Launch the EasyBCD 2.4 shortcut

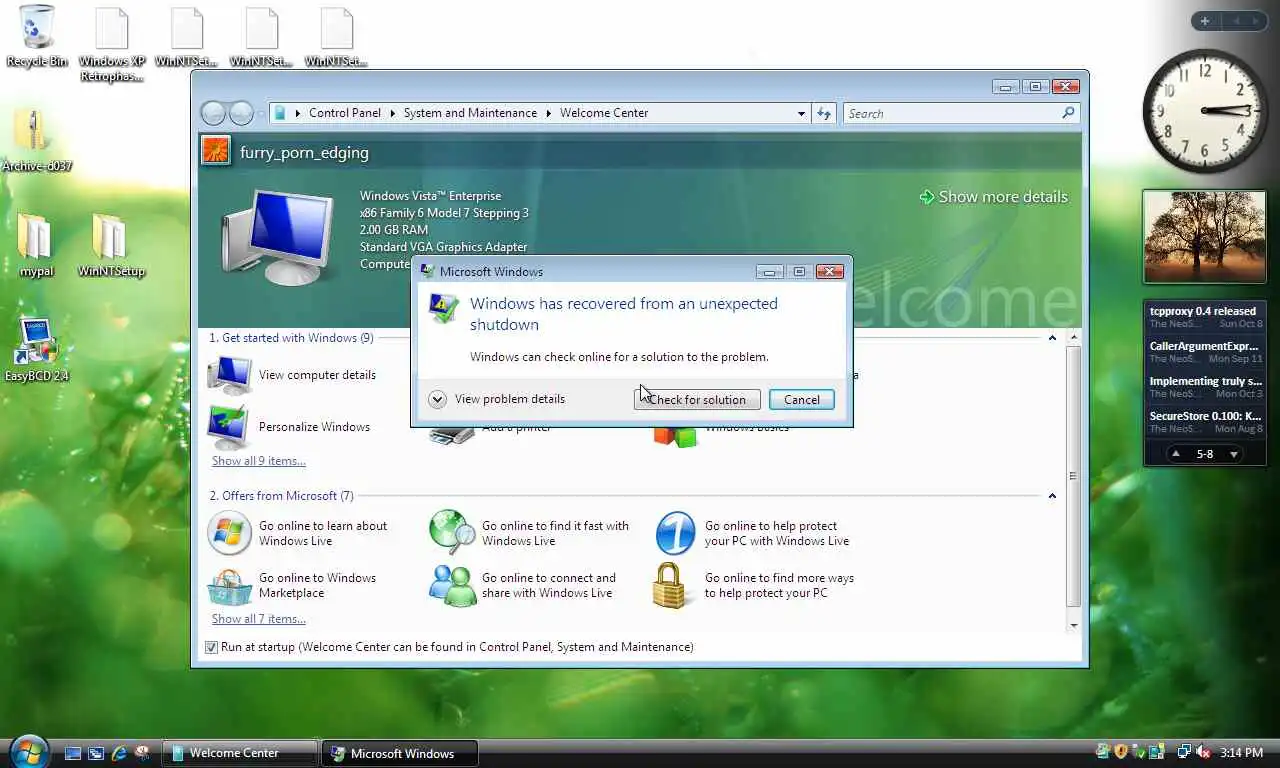point(37,350)
